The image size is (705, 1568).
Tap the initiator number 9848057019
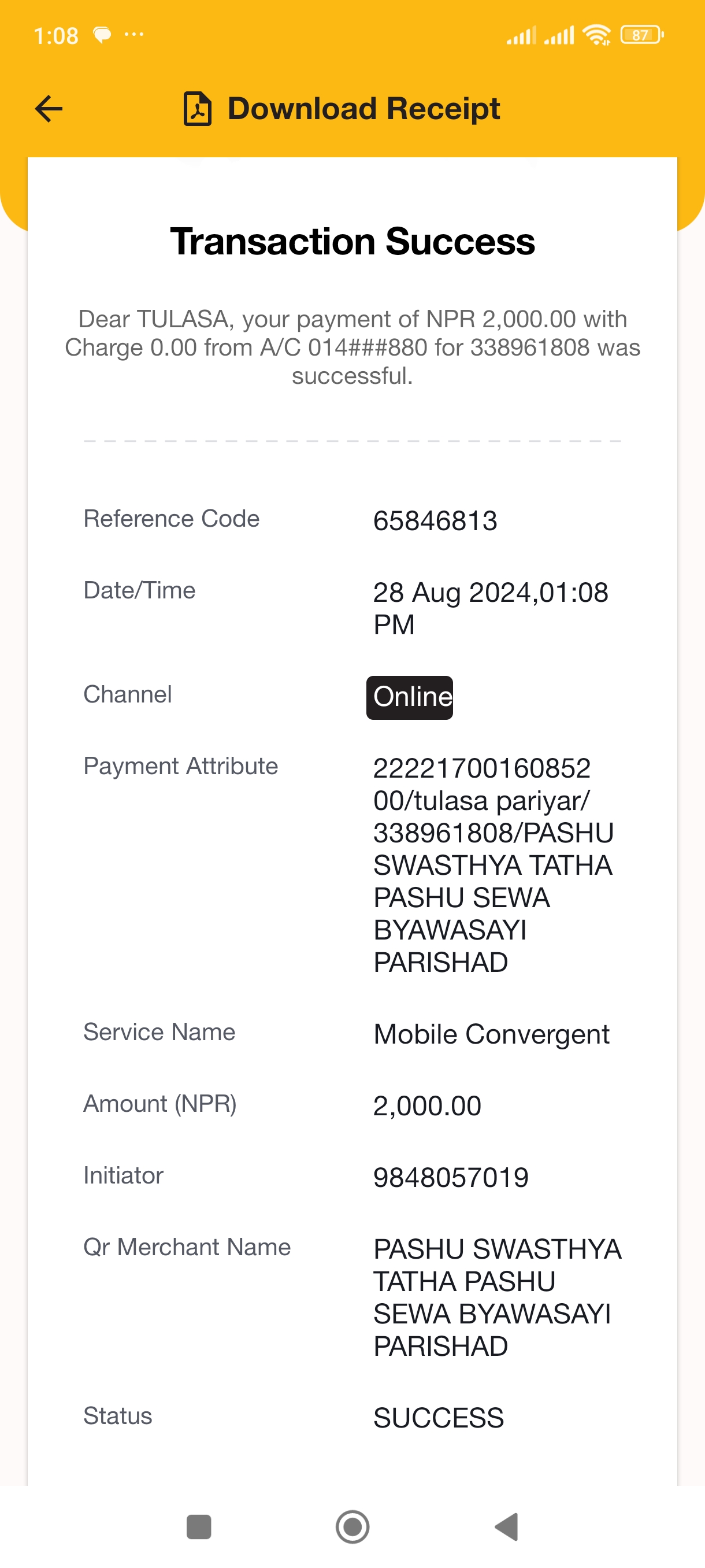point(451,1178)
